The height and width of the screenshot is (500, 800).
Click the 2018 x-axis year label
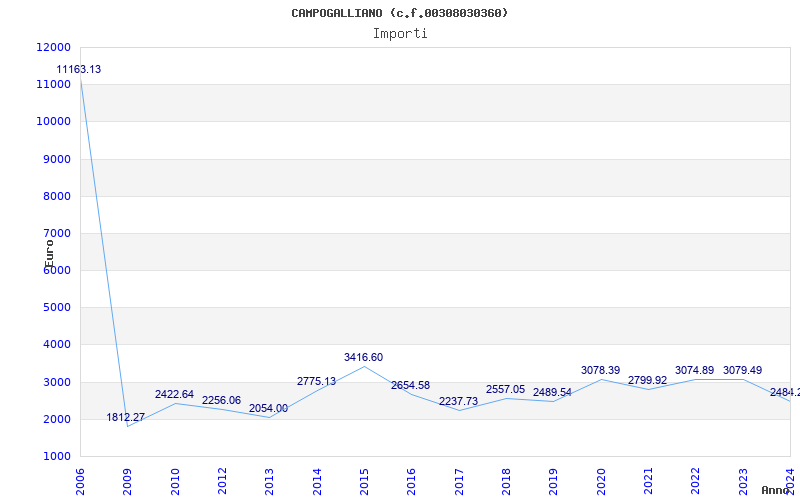coord(506,481)
